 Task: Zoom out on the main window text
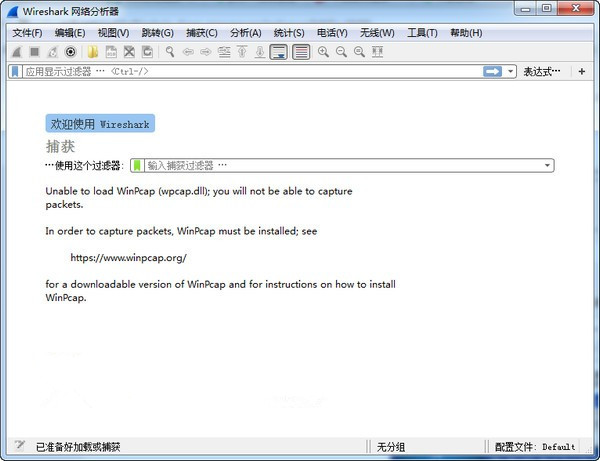tap(341, 52)
